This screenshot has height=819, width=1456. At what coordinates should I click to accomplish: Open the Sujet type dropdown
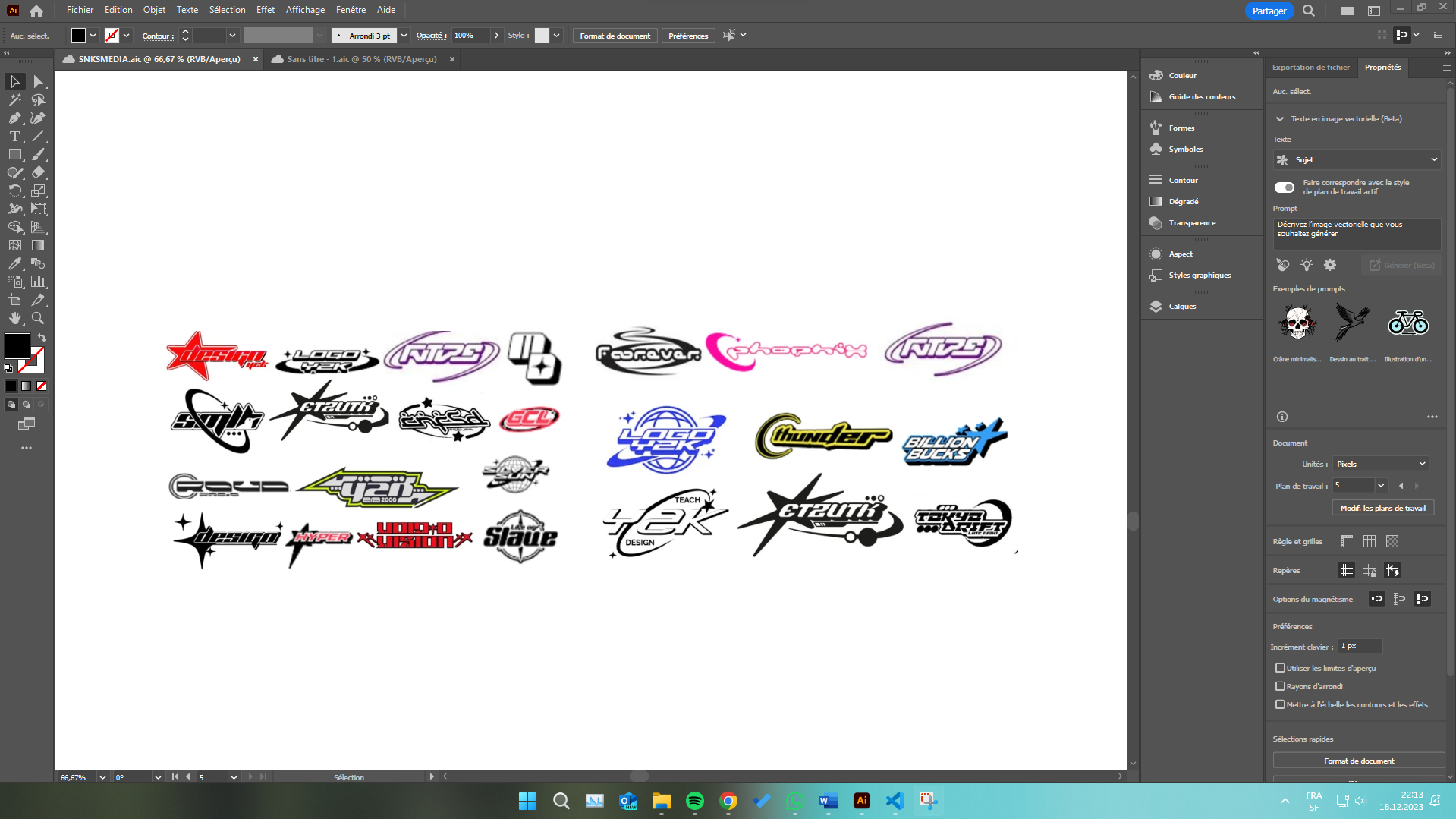click(x=1357, y=160)
